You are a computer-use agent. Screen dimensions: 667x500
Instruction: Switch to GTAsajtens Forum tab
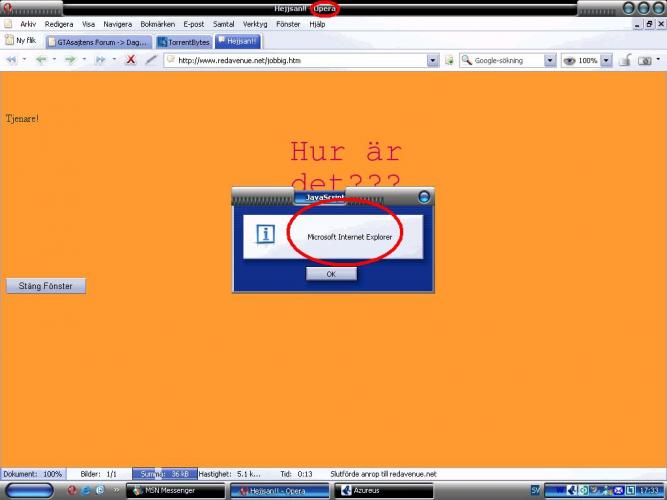[x=99, y=42]
